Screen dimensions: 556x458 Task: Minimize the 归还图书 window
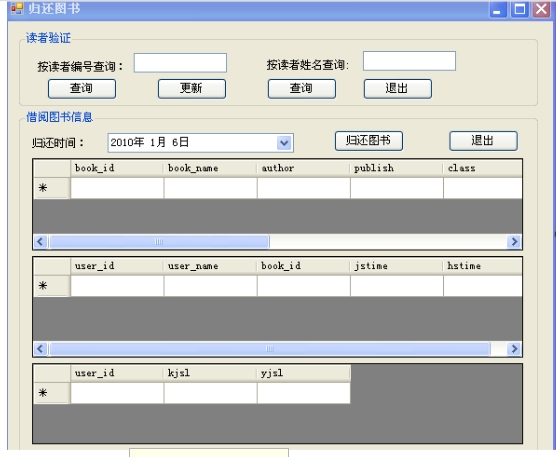pos(498,9)
